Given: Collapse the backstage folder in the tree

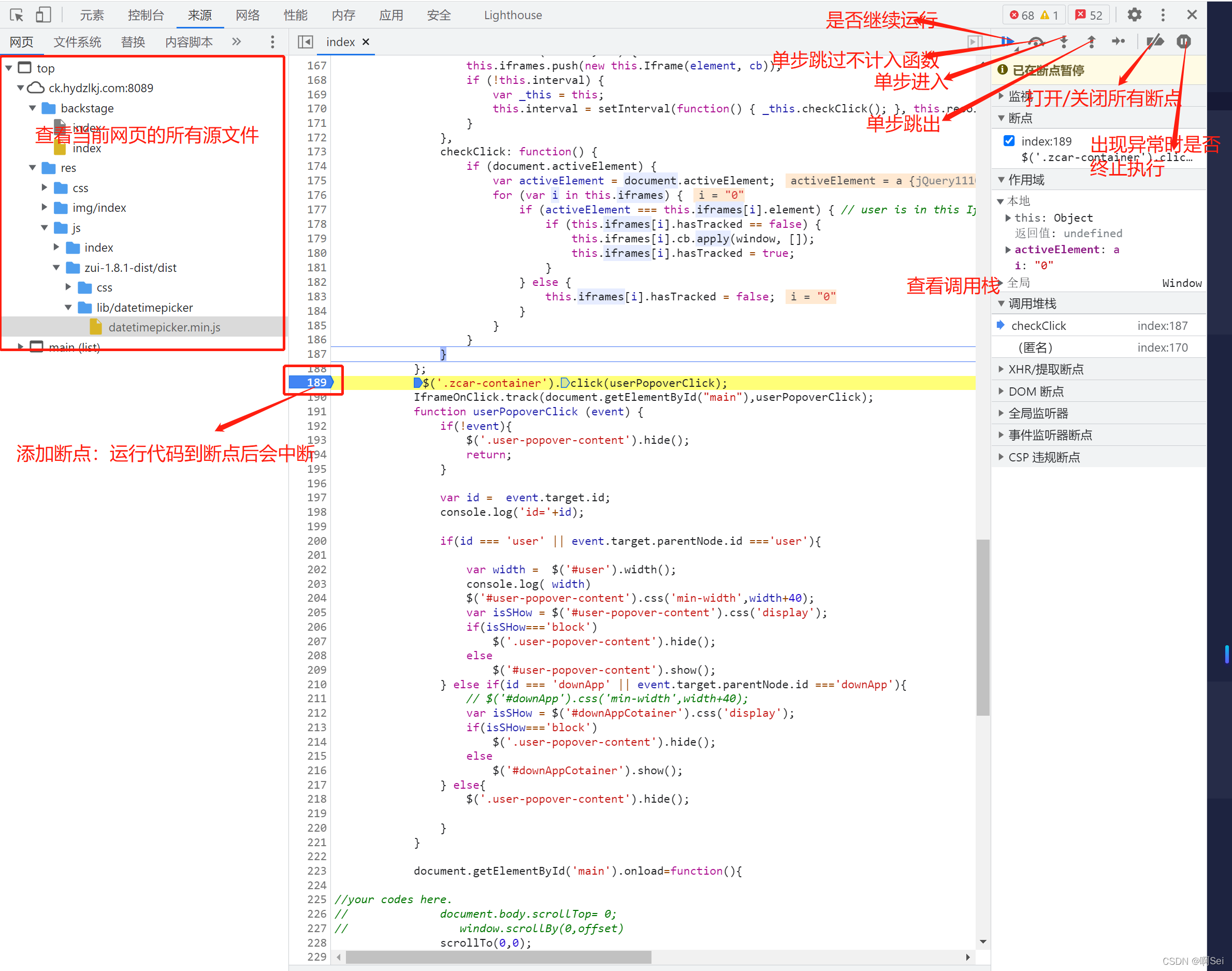Looking at the screenshot, I should point(33,108).
